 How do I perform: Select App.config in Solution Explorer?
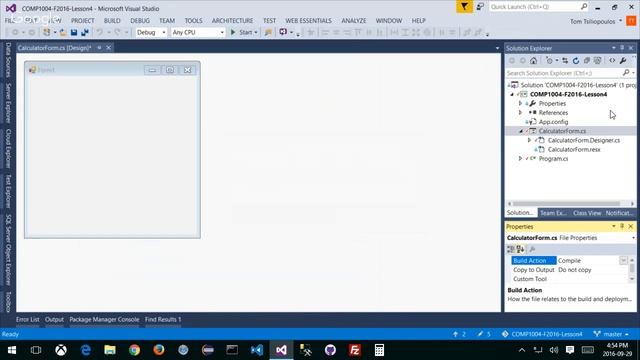[553, 122]
